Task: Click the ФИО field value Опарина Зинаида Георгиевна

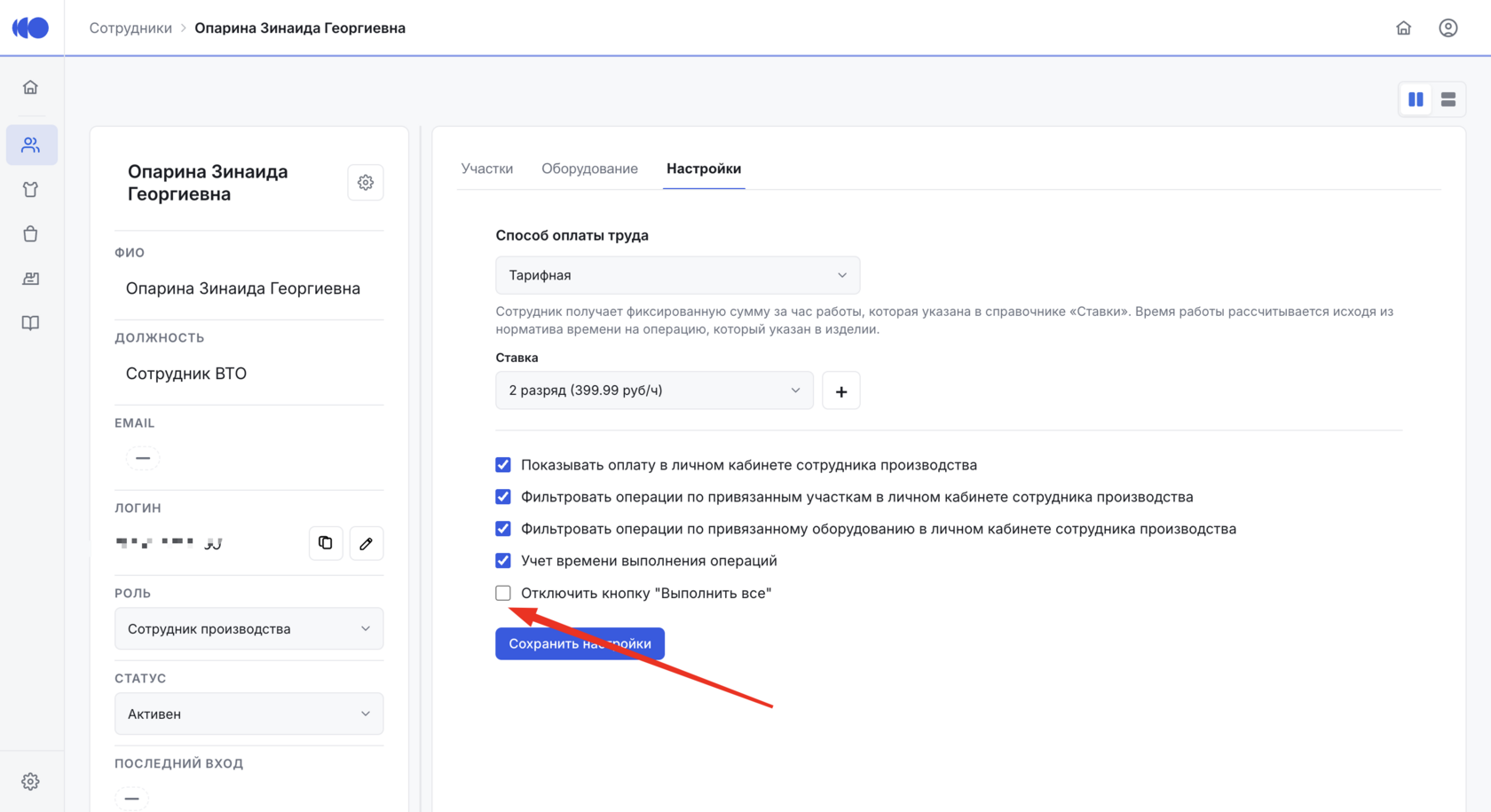Action: tap(243, 288)
